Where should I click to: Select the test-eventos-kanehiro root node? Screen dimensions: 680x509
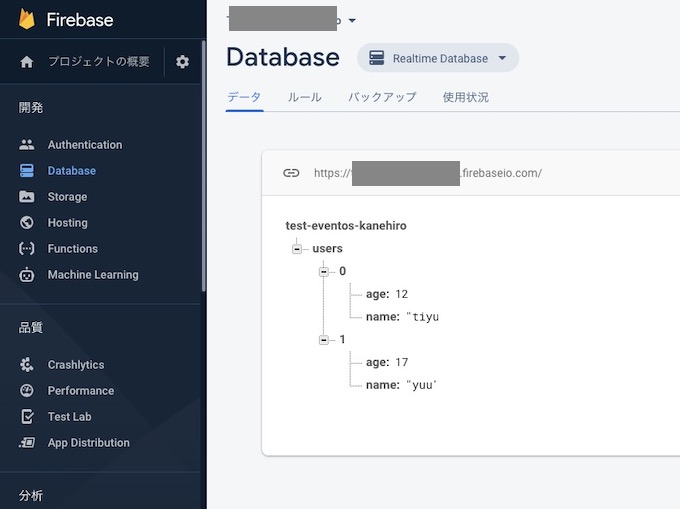pos(346,225)
